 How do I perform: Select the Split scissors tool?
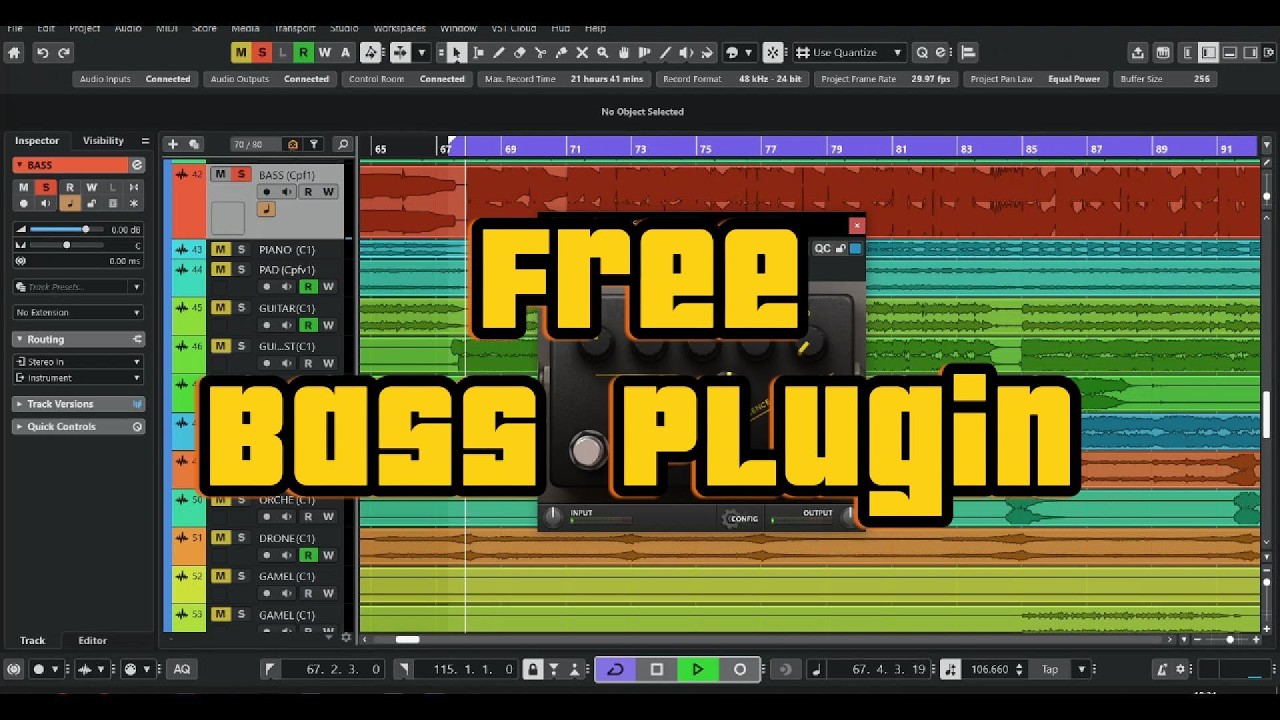(540, 53)
